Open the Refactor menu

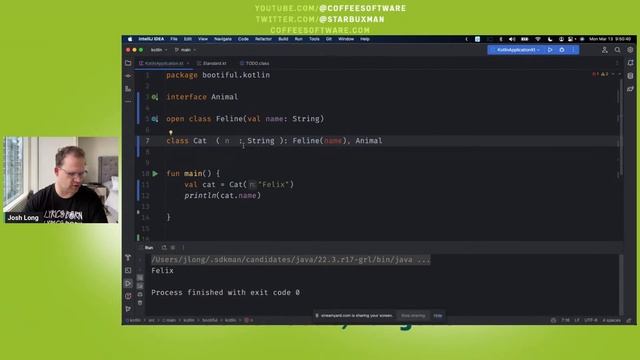[263, 39]
